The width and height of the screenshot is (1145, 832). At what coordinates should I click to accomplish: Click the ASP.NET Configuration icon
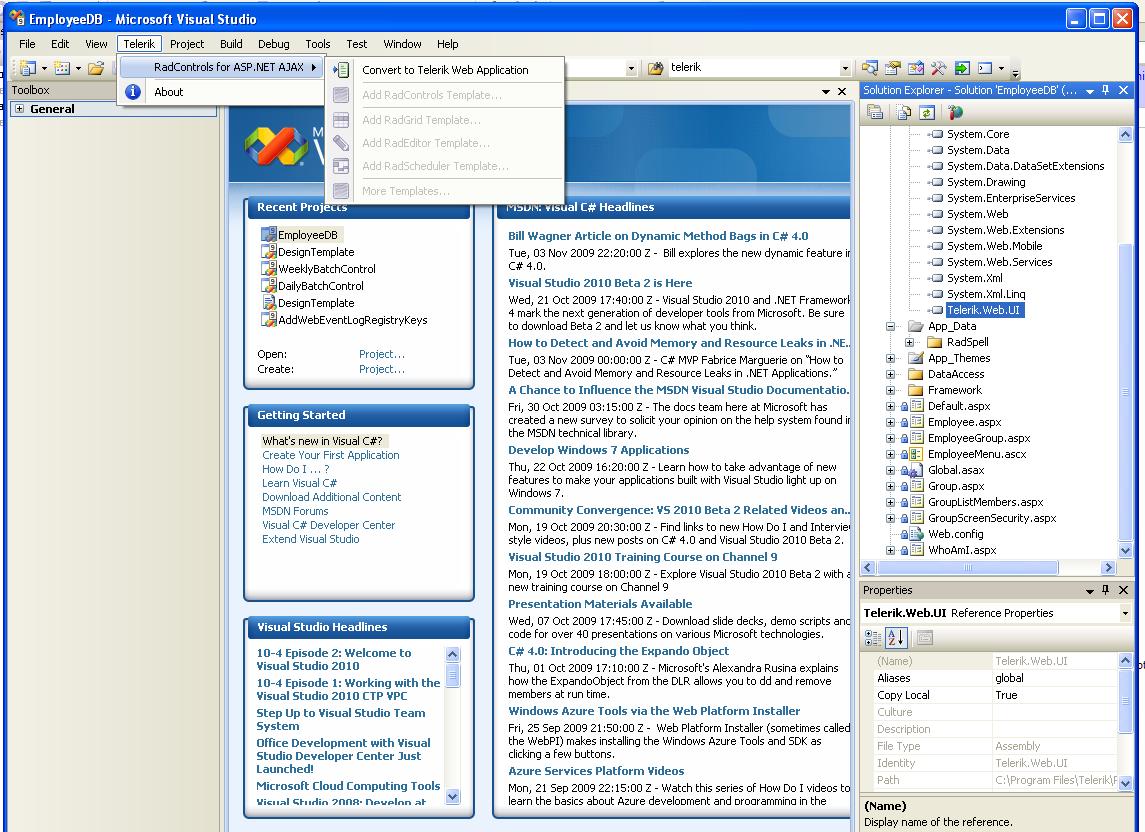click(955, 112)
